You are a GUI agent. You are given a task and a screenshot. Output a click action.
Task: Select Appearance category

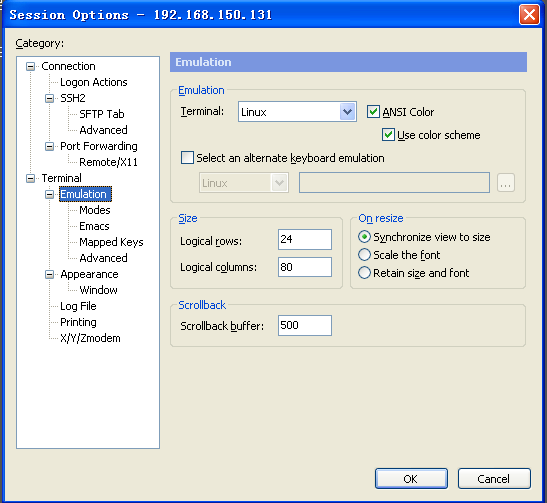tap(89, 274)
